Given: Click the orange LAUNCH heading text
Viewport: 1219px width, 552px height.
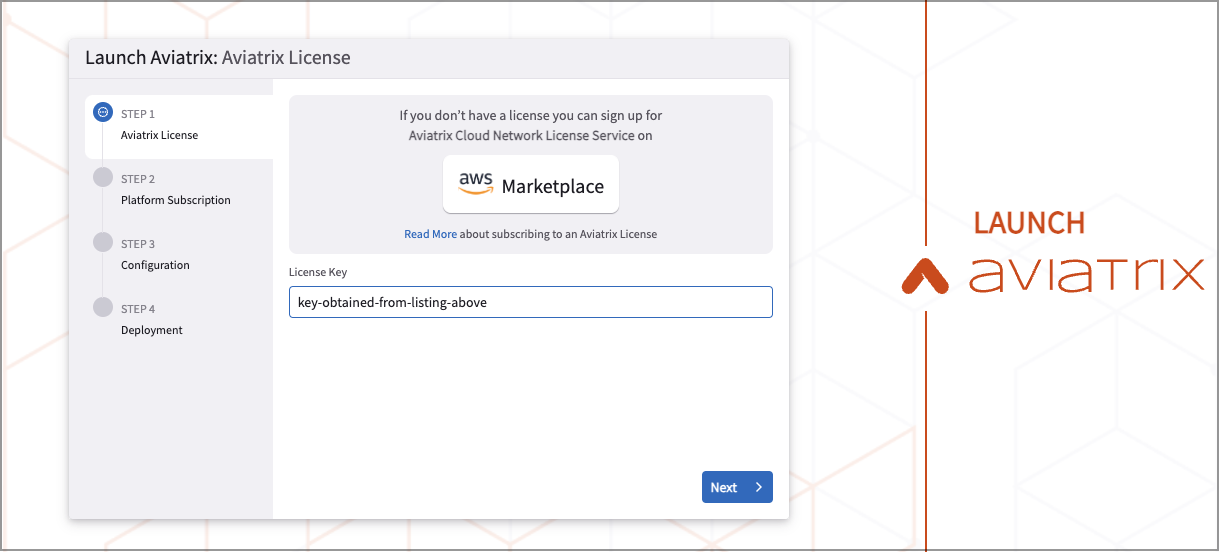Looking at the screenshot, I should [x=1029, y=223].
